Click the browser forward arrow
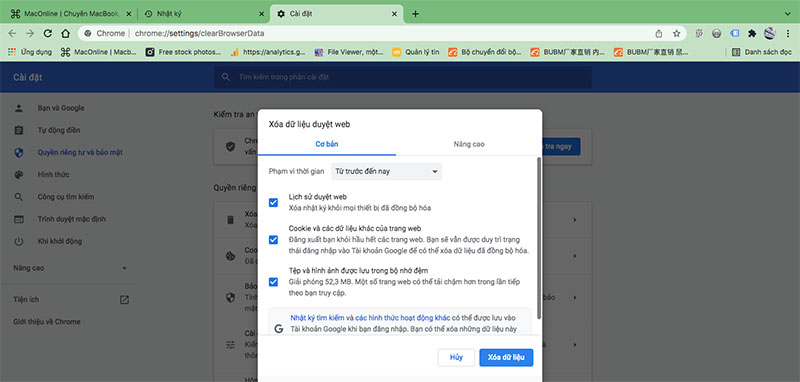 30,34
